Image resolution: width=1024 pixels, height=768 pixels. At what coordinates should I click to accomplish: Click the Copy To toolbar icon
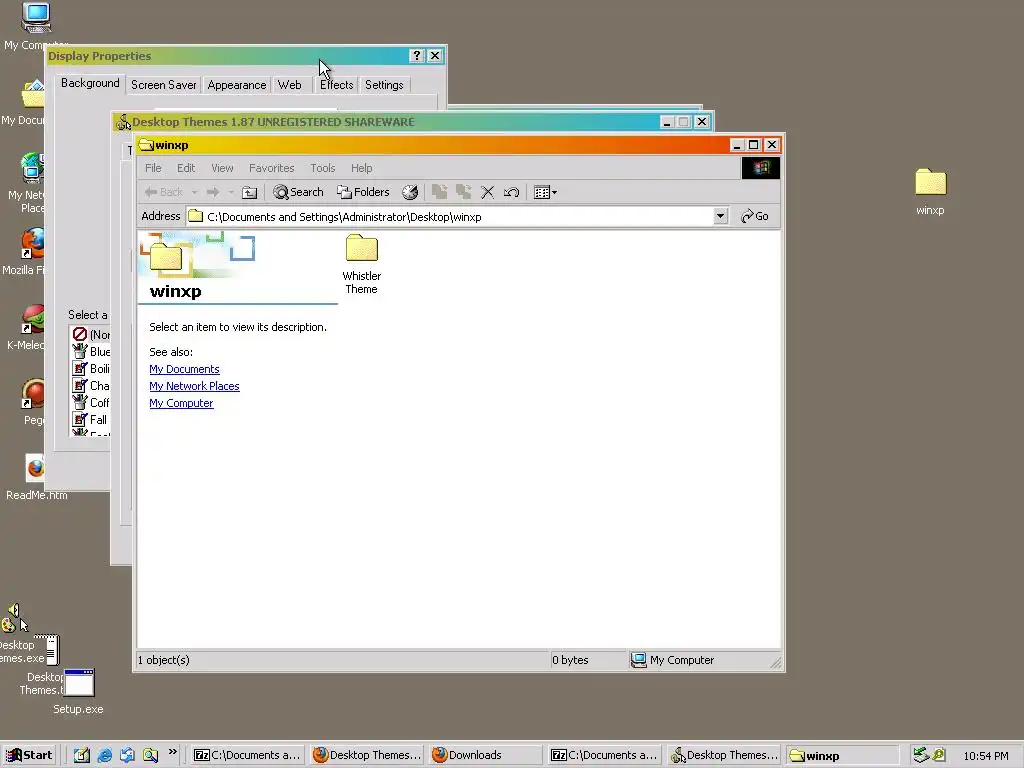point(464,192)
